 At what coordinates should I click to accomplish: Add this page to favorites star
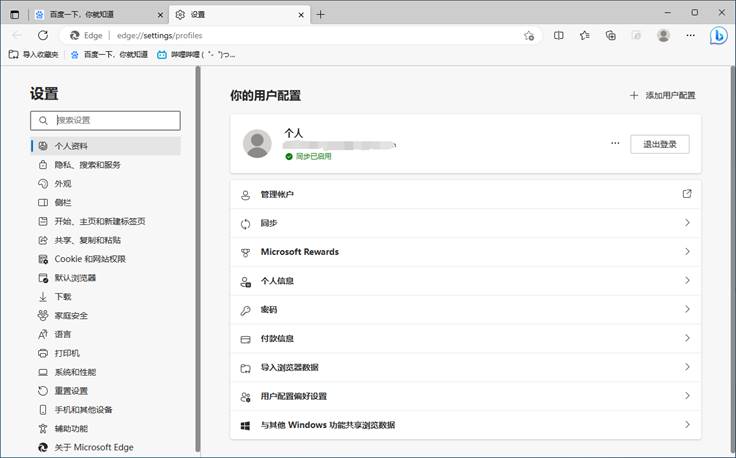(x=529, y=35)
